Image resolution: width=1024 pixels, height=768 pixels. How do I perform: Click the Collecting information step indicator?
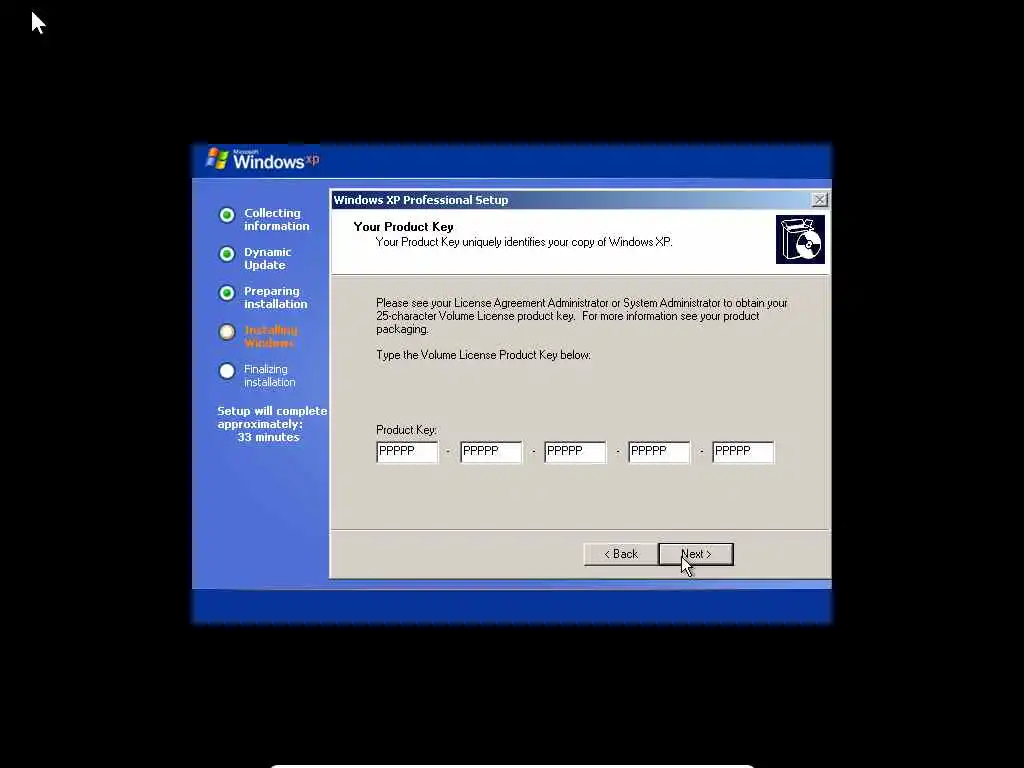pyautogui.click(x=227, y=215)
